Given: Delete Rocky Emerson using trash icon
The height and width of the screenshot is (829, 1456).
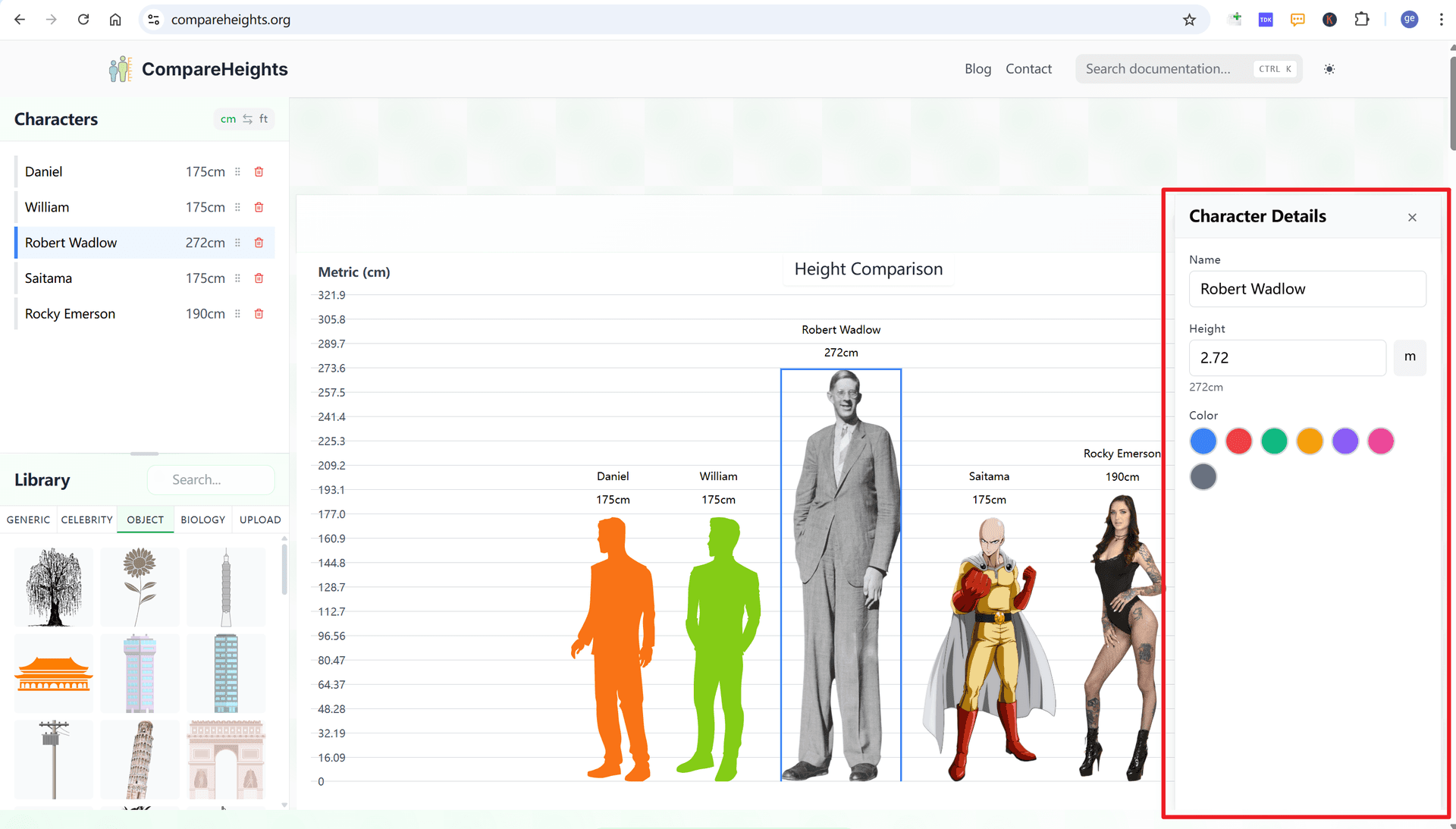Looking at the screenshot, I should [259, 314].
